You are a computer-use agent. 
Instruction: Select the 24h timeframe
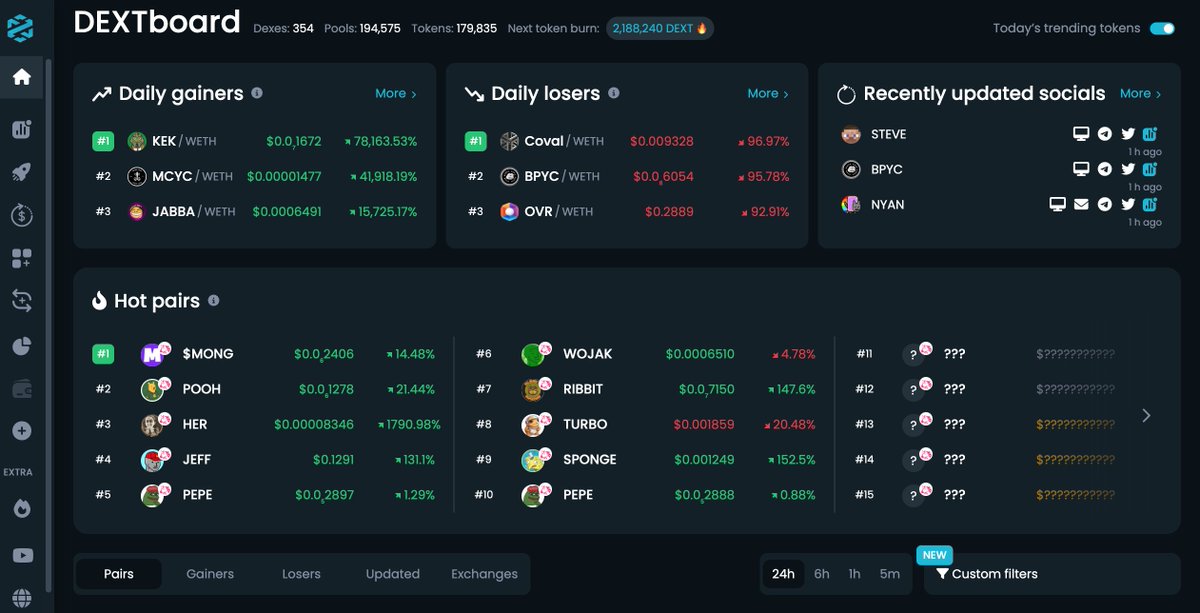click(783, 574)
